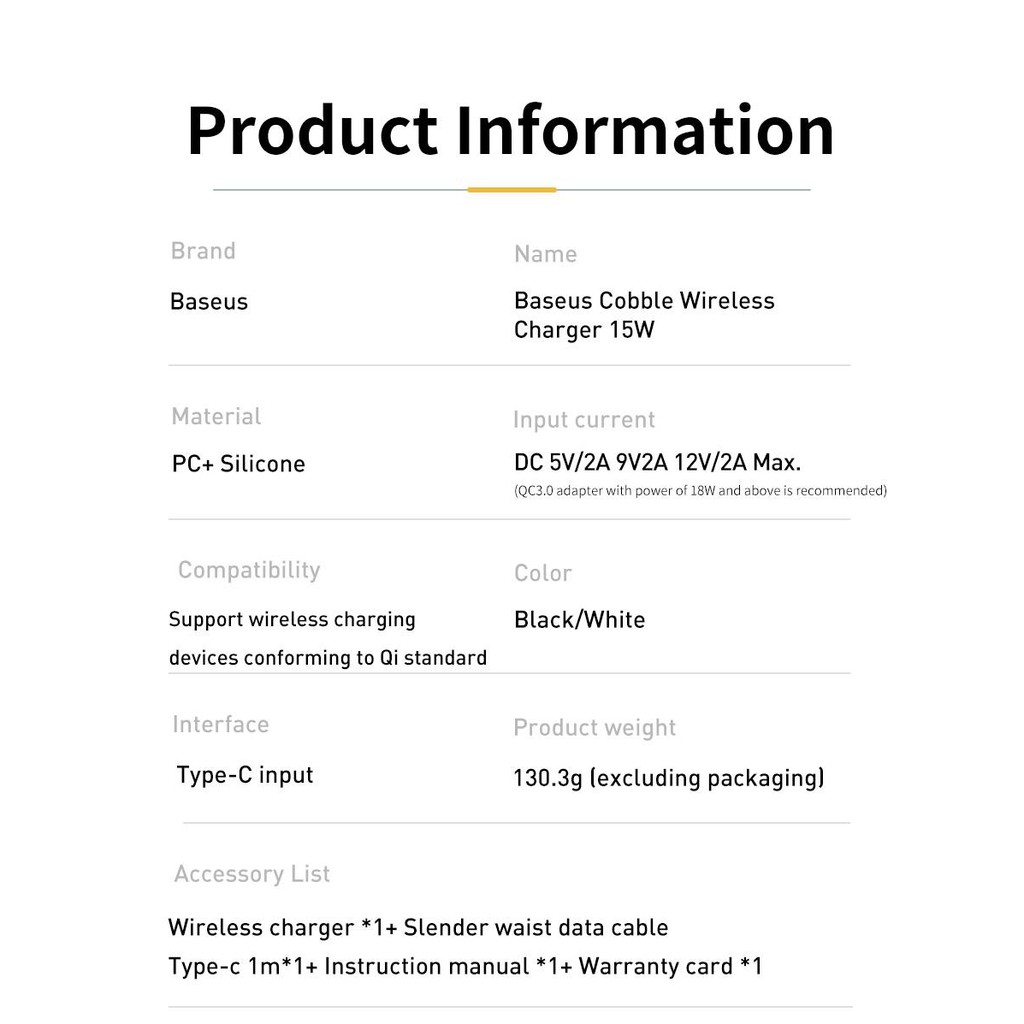Viewport: 1024px width, 1024px height.
Task: Select 130.3g excluding packaging text
Action: (x=668, y=778)
